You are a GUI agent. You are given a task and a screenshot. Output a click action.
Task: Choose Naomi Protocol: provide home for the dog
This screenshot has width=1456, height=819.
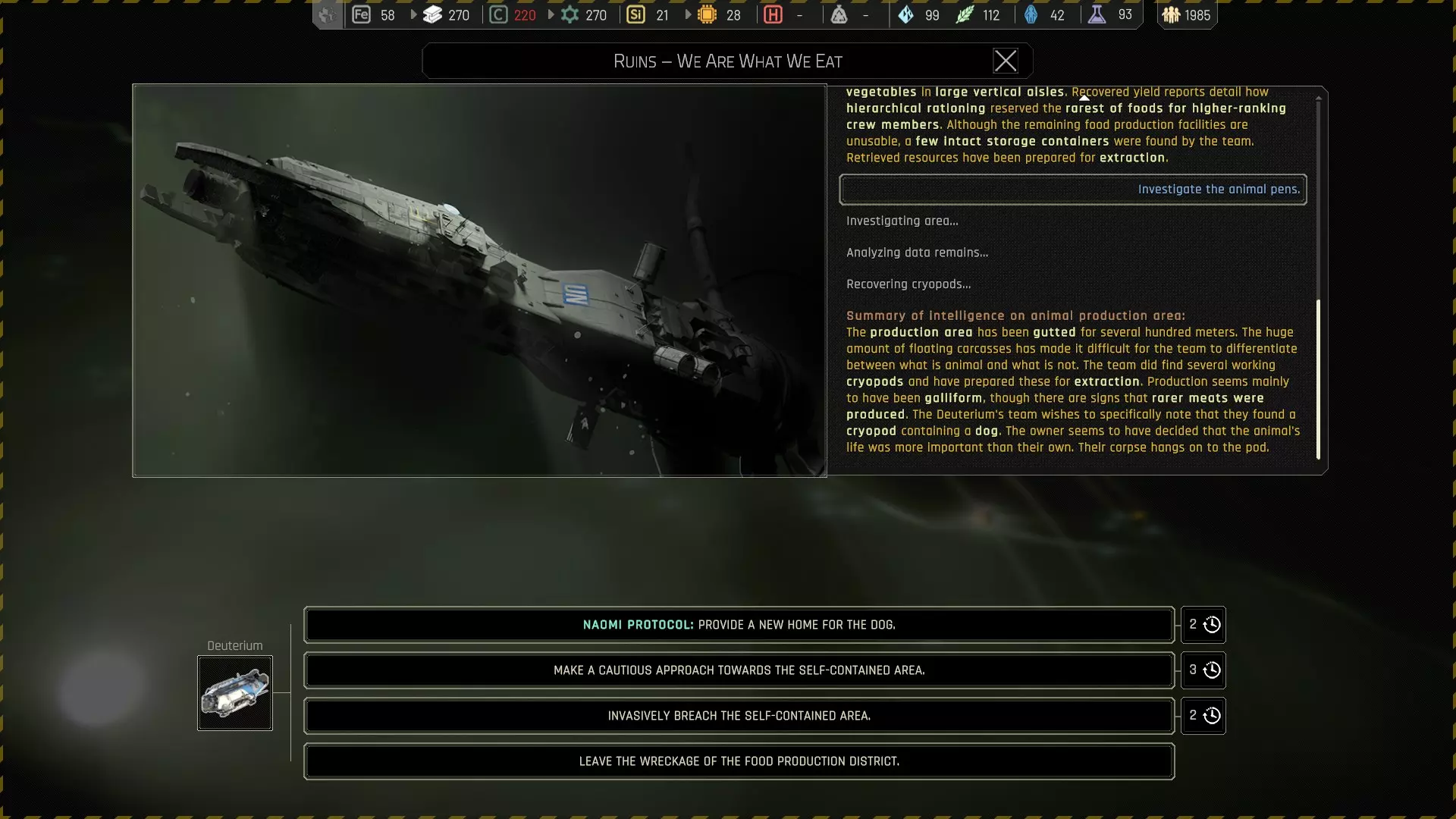point(739,625)
